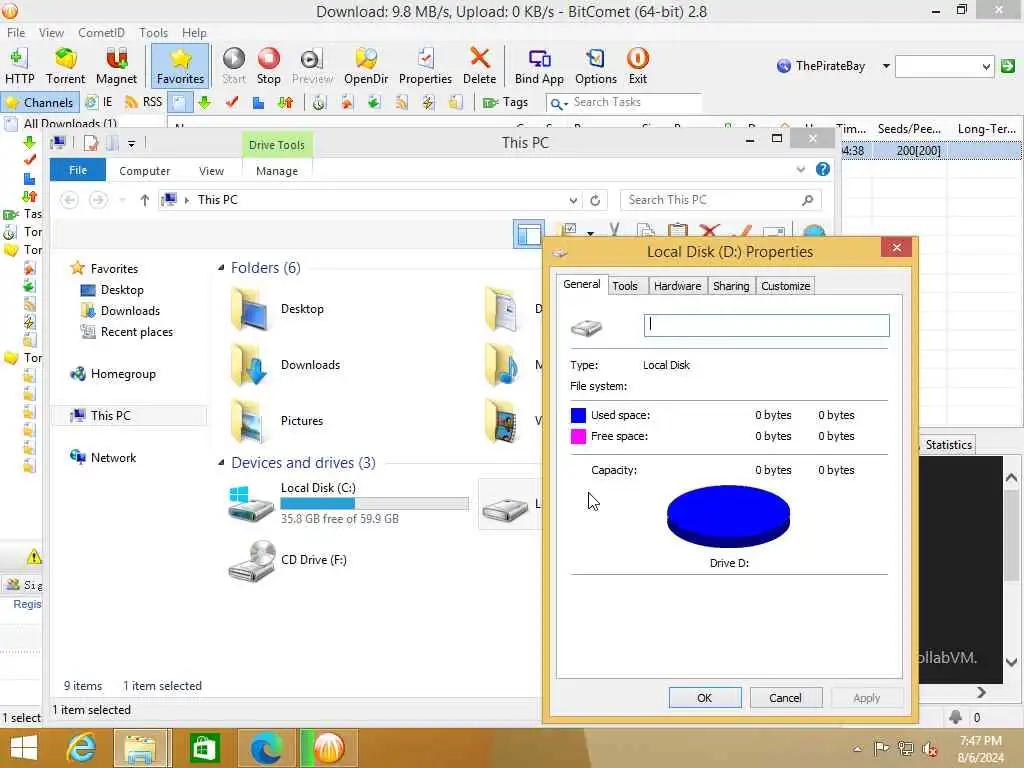Open the Manage ribbon tab
Image resolution: width=1024 pixels, height=768 pixels.
tap(277, 171)
